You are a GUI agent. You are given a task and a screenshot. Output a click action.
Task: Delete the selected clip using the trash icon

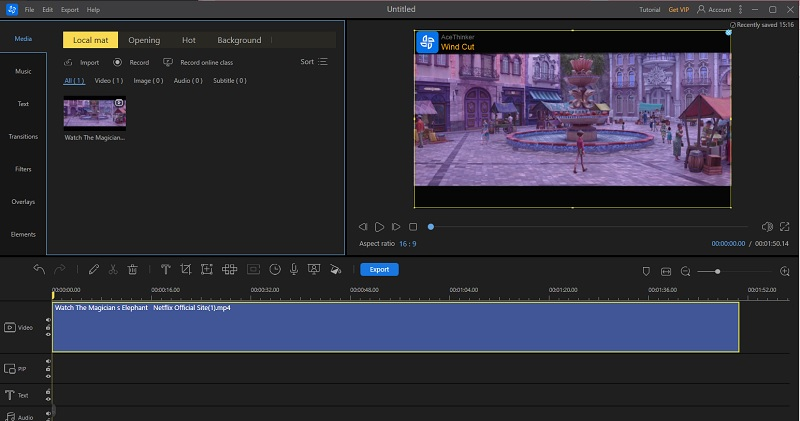(133, 269)
